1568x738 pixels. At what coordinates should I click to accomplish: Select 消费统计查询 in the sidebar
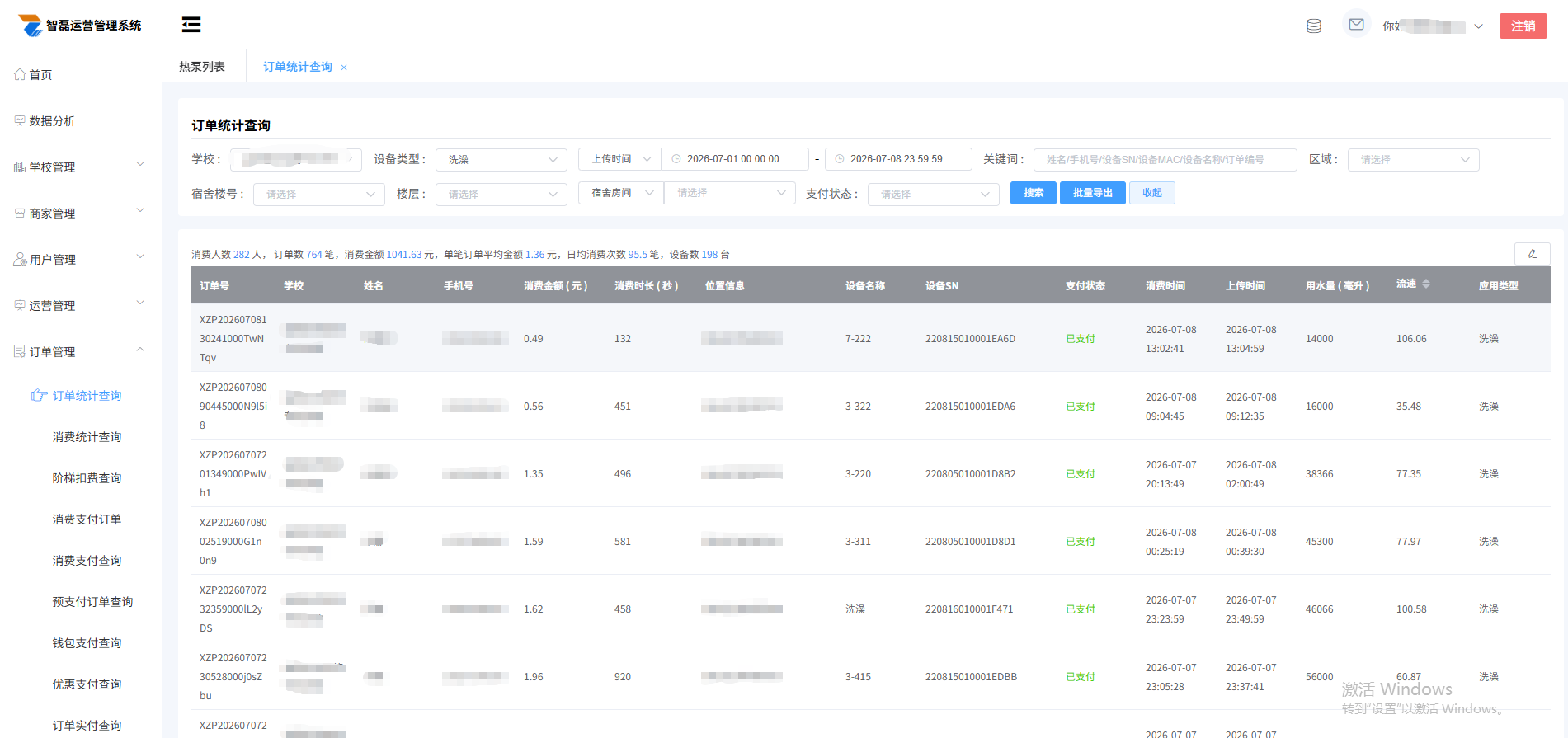pos(87,437)
